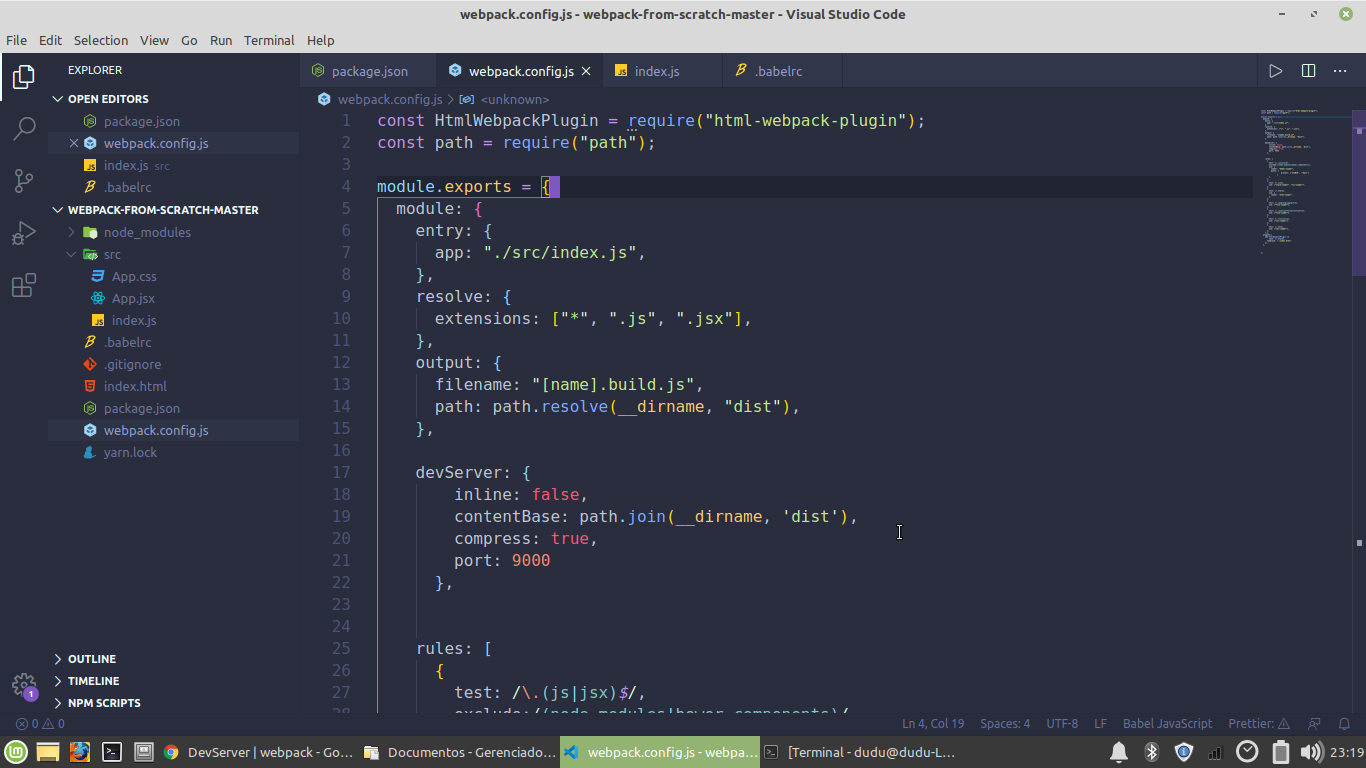Switch to the Terminal dudu taskbar window
The height and width of the screenshot is (768, 1366).
[858, 752]
